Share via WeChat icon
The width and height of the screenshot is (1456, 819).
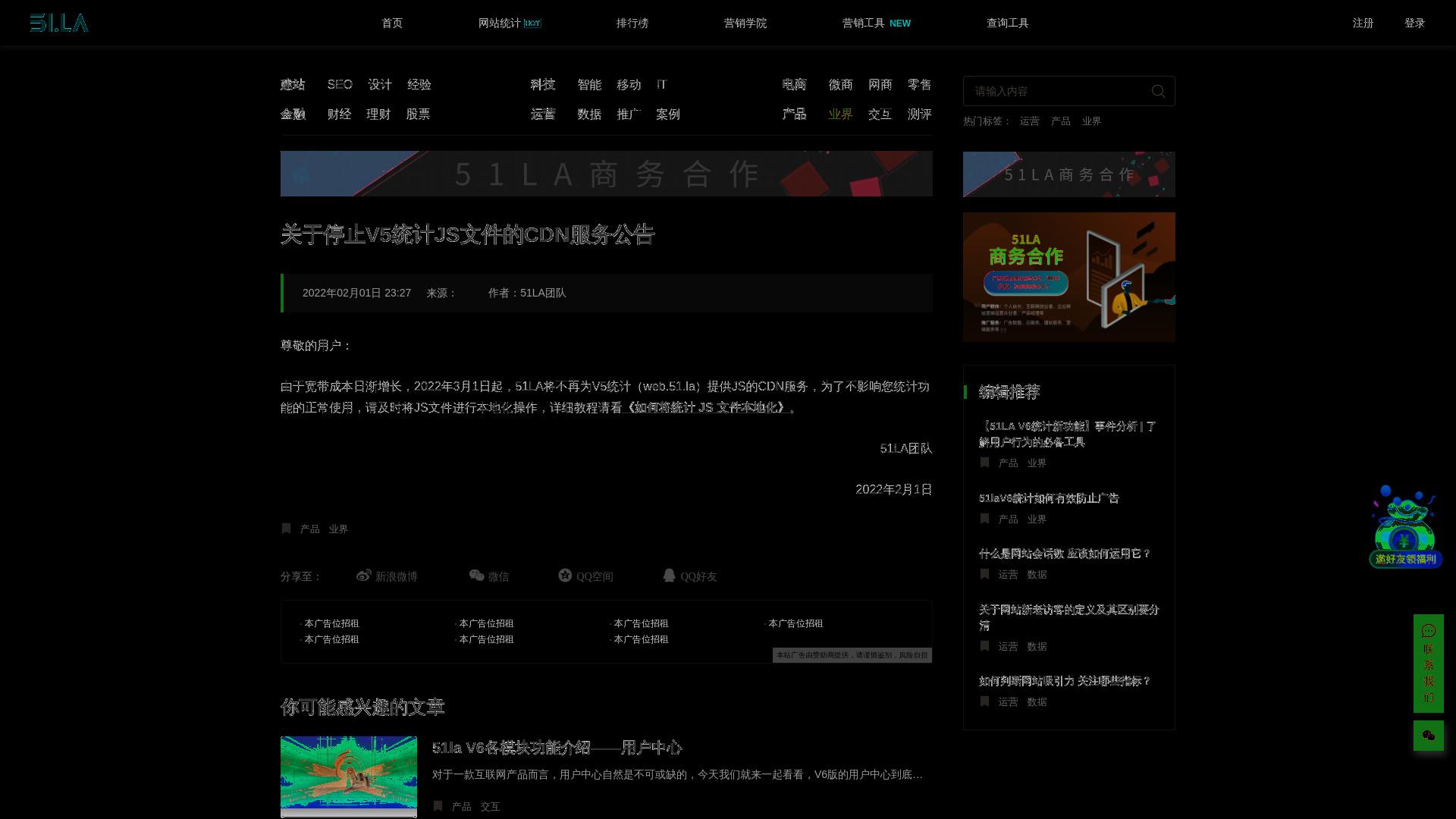[x=476, y=576]
